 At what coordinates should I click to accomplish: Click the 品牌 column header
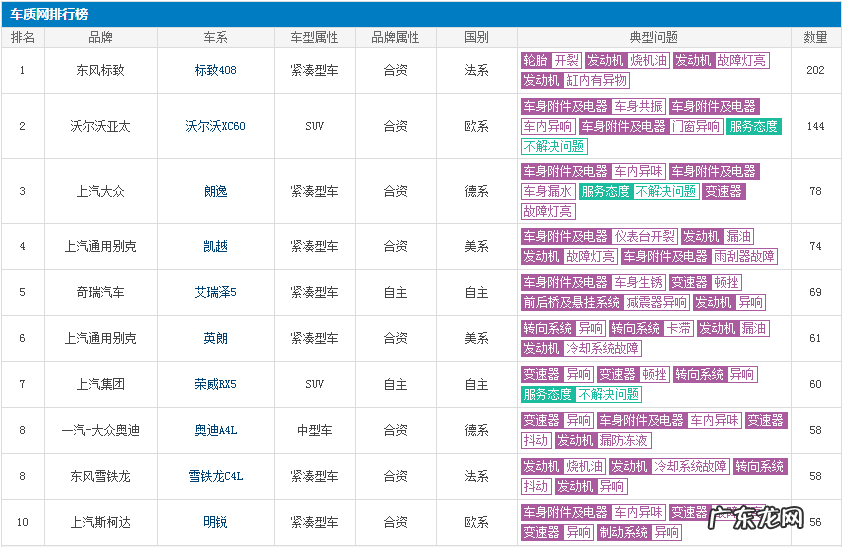pyautogui.click(x=100, y=38)
